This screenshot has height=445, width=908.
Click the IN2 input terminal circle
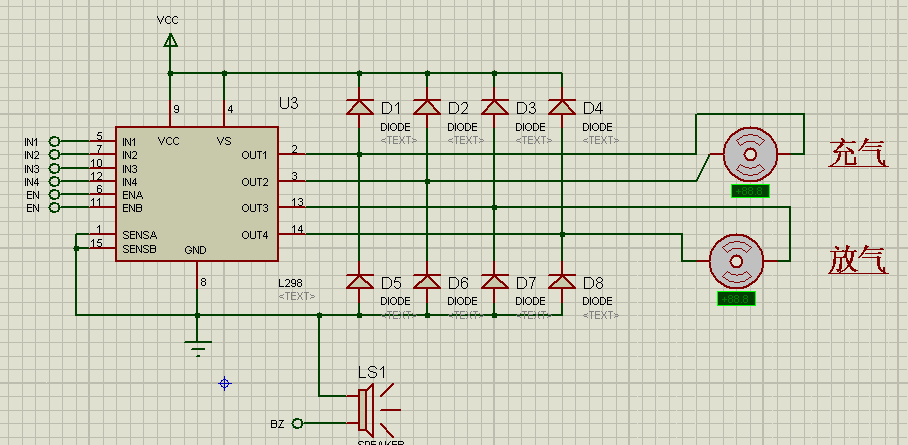(x=54, y=155)
